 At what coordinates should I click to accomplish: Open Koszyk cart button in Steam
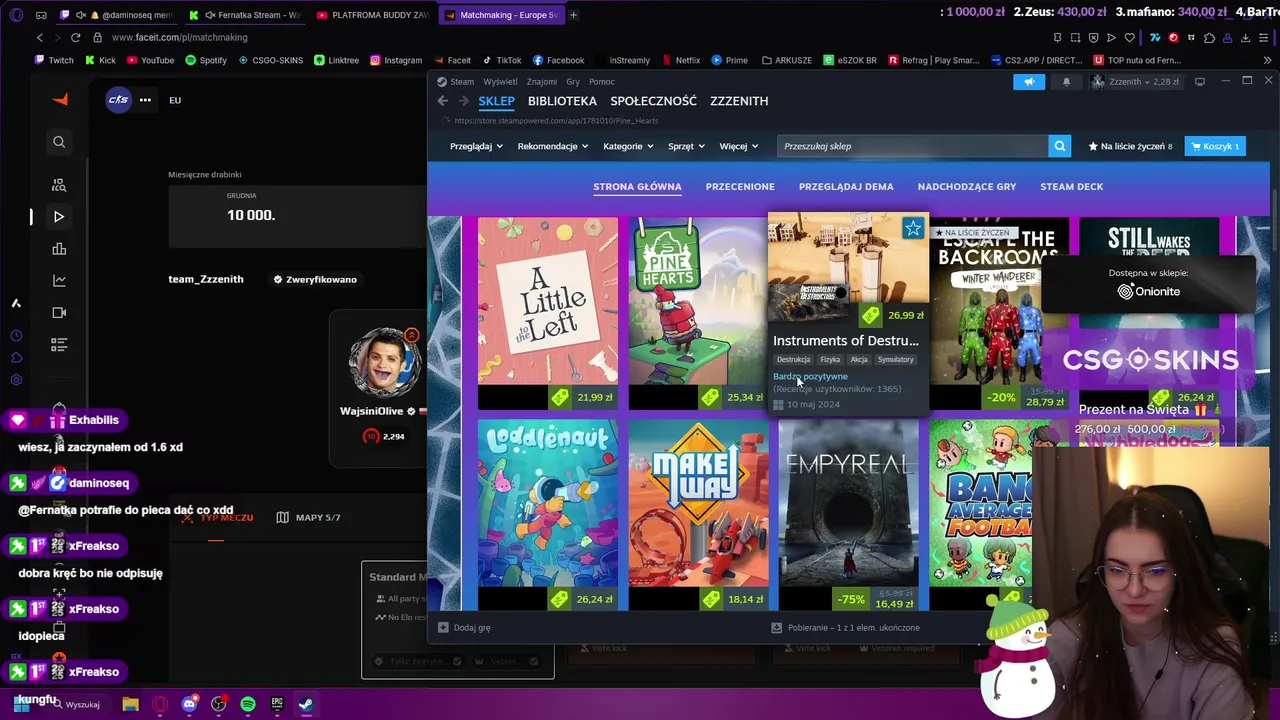[x=1215, y=146]
